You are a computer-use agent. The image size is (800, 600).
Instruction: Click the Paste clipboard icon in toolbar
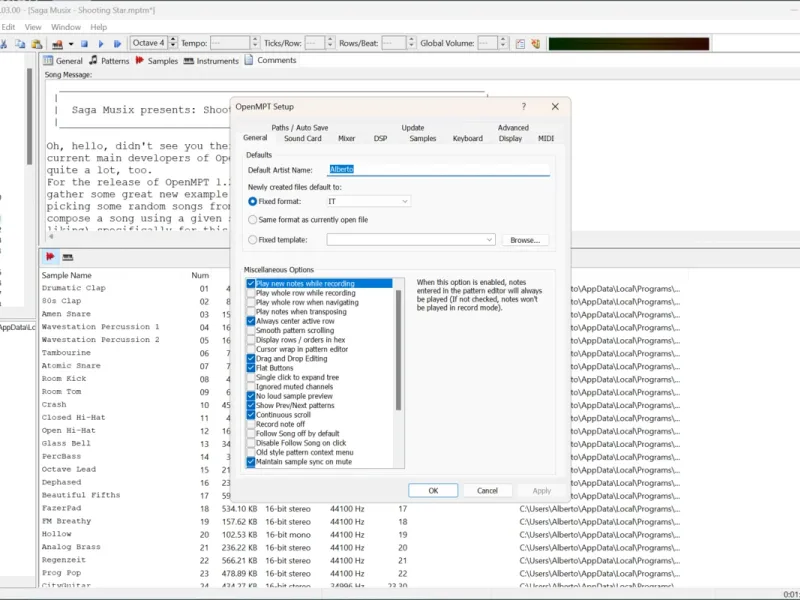pyautogui.click(x=36, y=44)
